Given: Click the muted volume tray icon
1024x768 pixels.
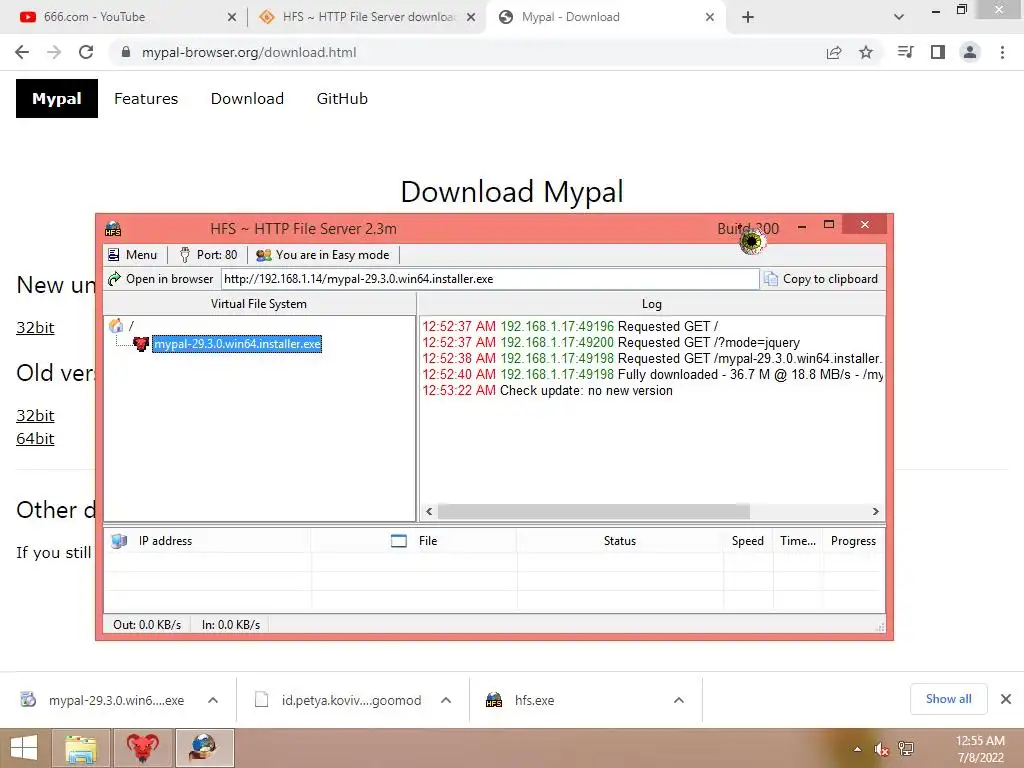Looking at the screenshot, I should 882,749.
